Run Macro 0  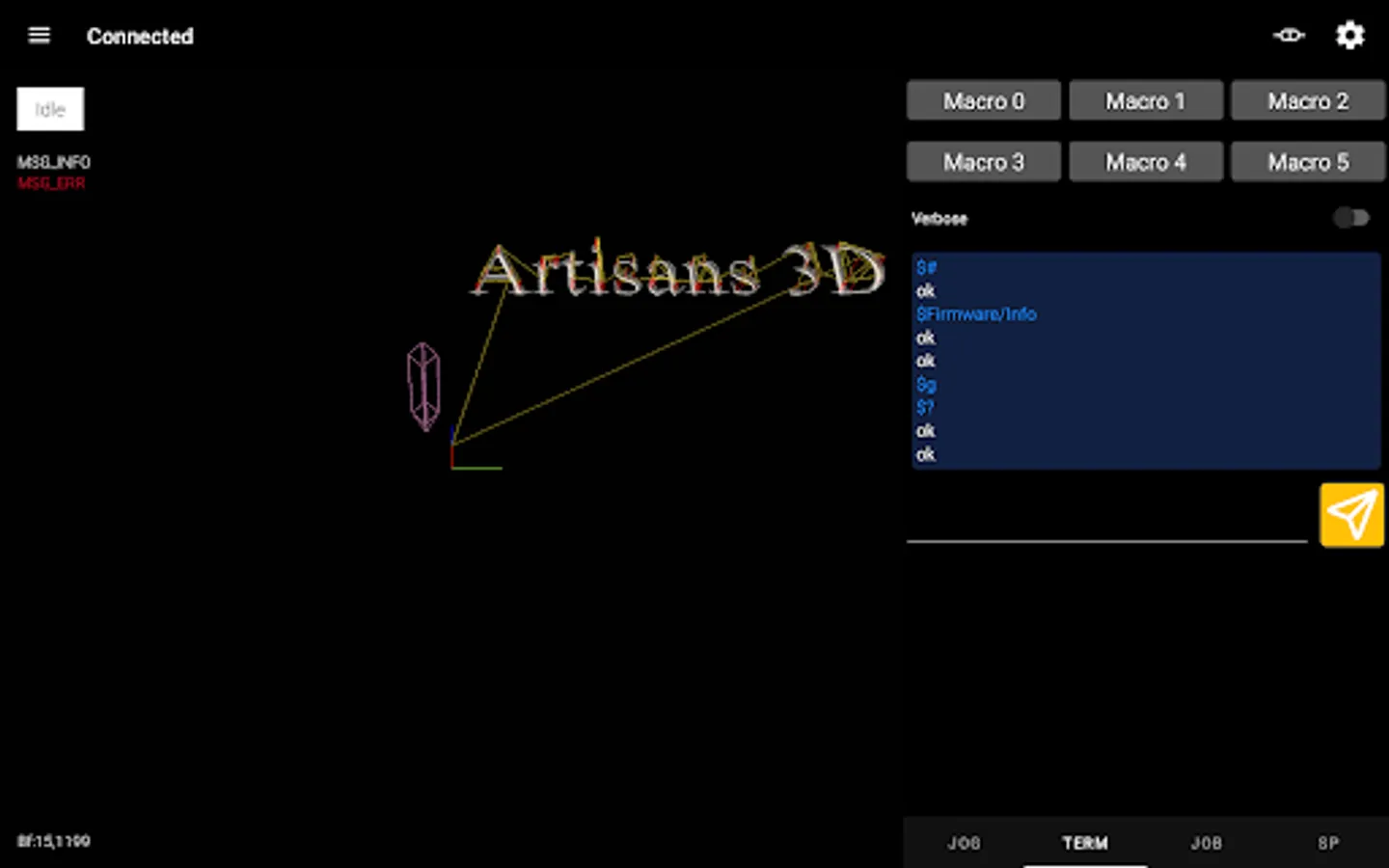tap(983, 100)
